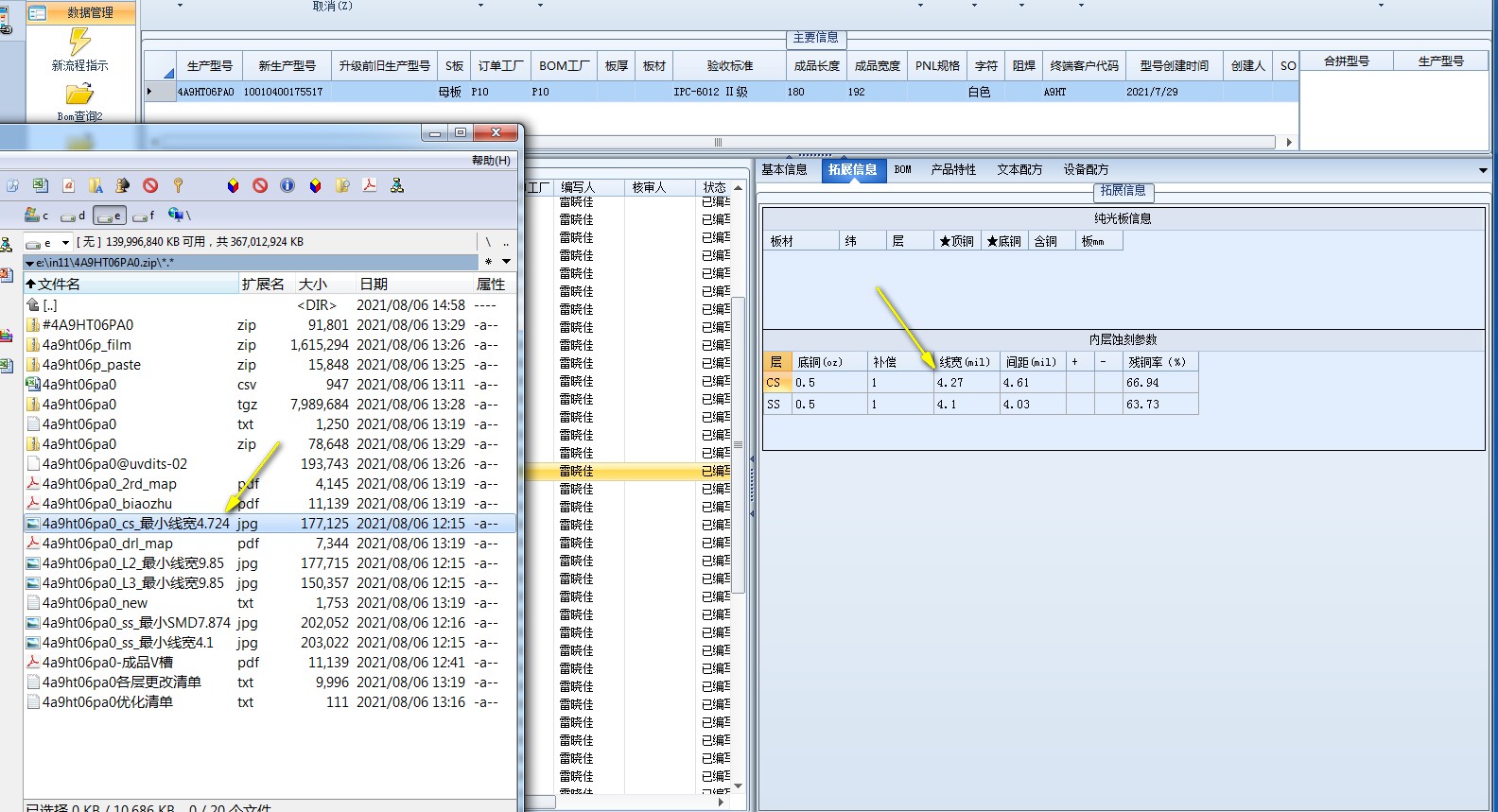This screenshot has width=1498, height=812.
Task: Click the CS row line width value 4.27
Action: (966, 383)
